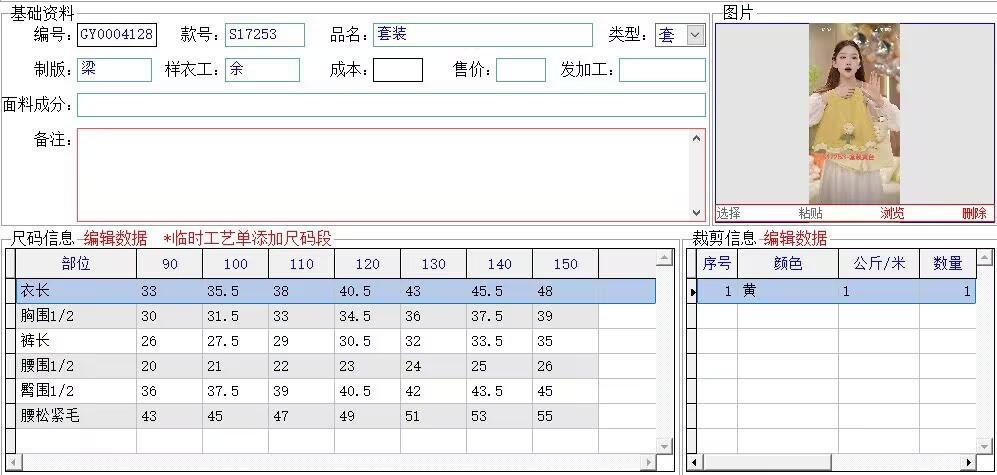Image resolution: width=997 pixels, height=475 pixels.
Task: Click 浏览 under the picture
Action: click(892, 213)
